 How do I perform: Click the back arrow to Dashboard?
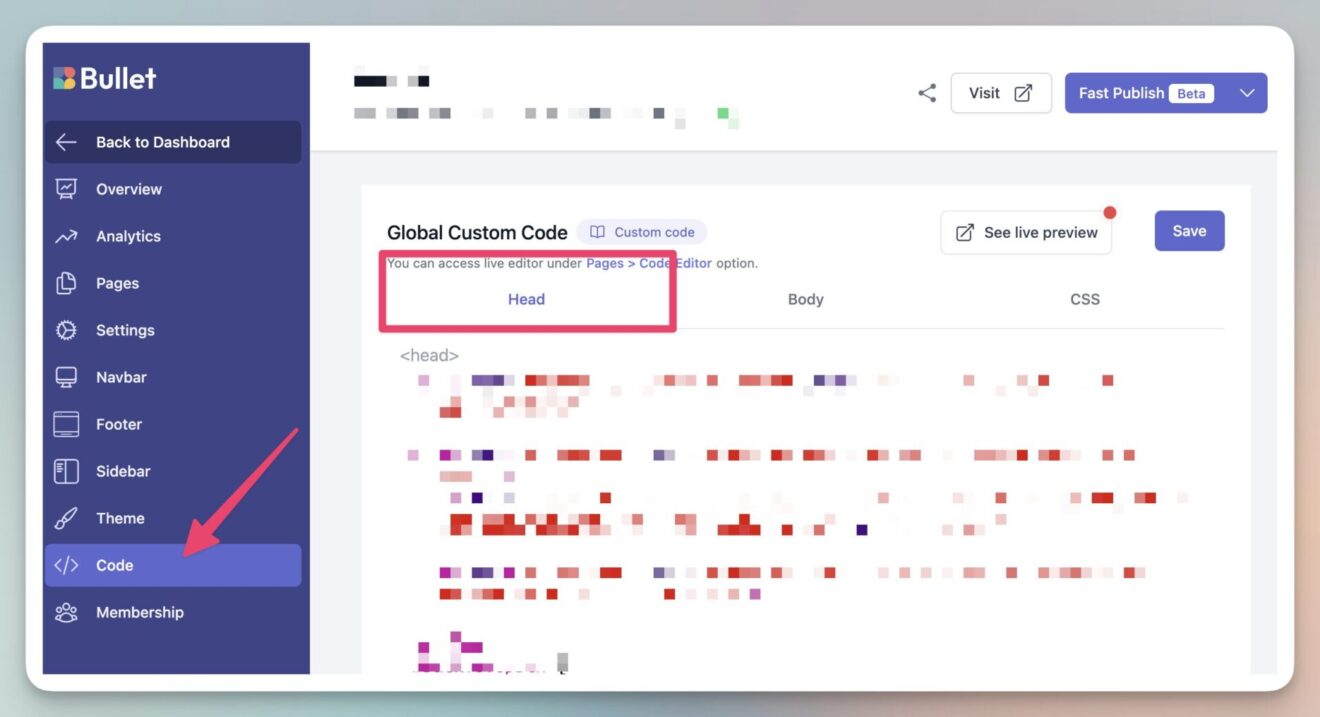[66, 141]
